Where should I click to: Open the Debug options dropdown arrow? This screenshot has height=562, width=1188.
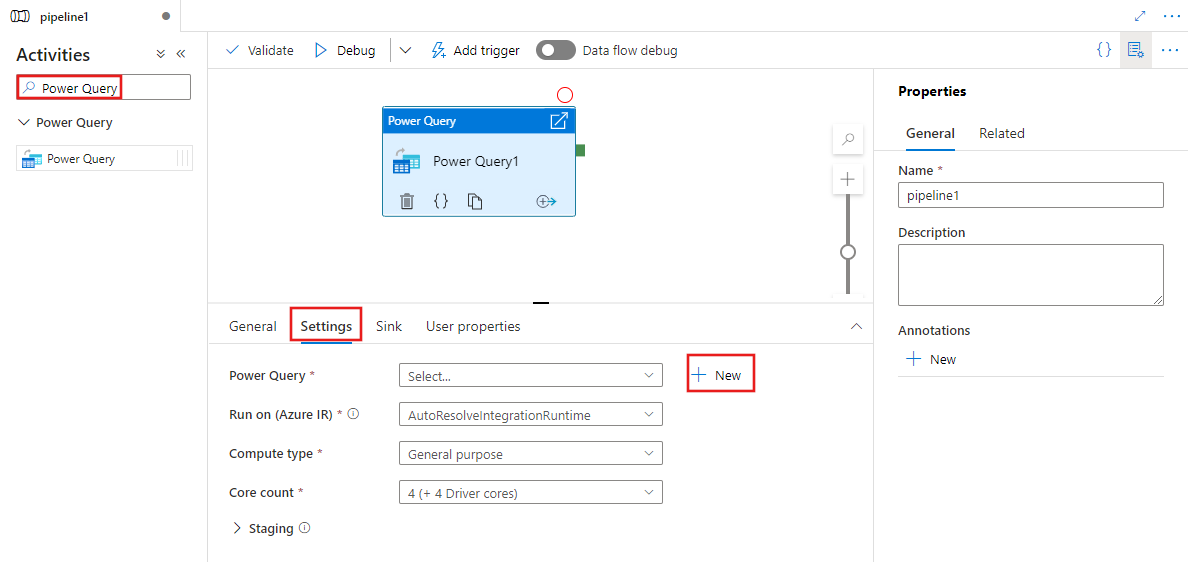pos(405,51)
